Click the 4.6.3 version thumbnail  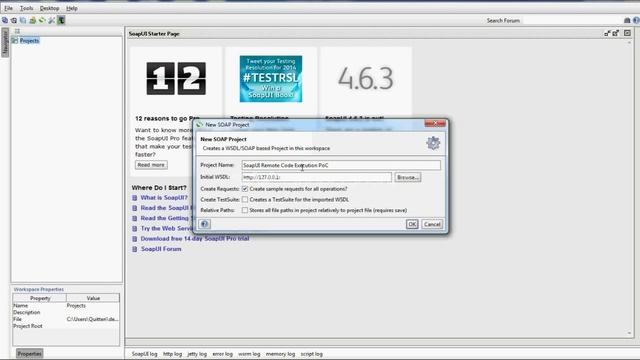(366, 78)
